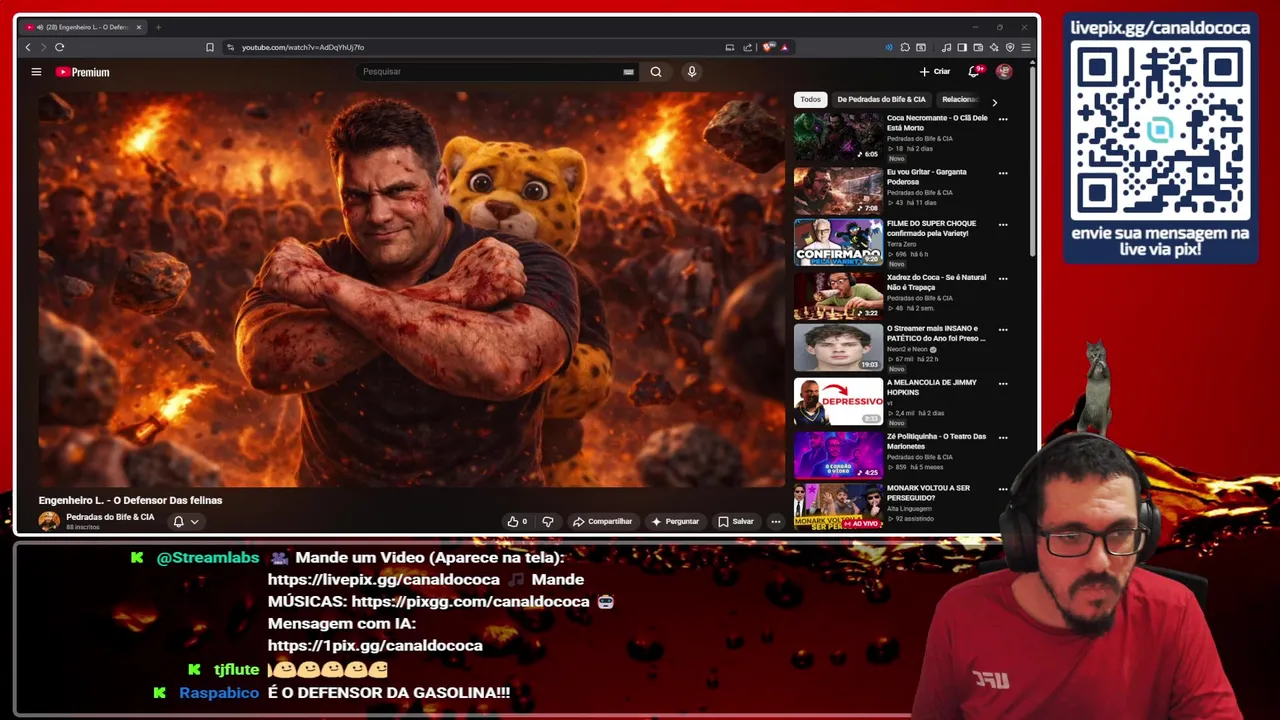The height and width of the screenshot is (720, 1280).
Task: Click title O Streamer mais INSANO e PATÉTICO
Action: 936,333
